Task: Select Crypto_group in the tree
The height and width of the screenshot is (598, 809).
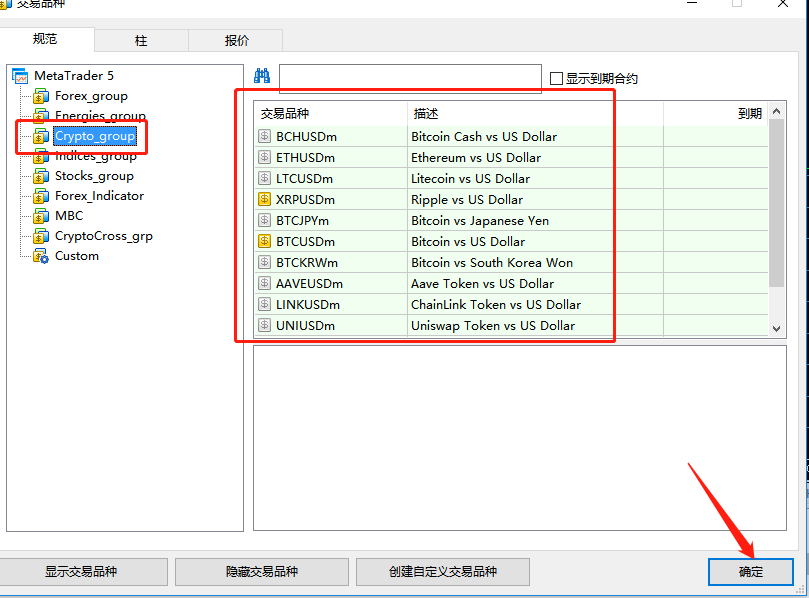Action: pyautogui.click(x=95, y=136)
